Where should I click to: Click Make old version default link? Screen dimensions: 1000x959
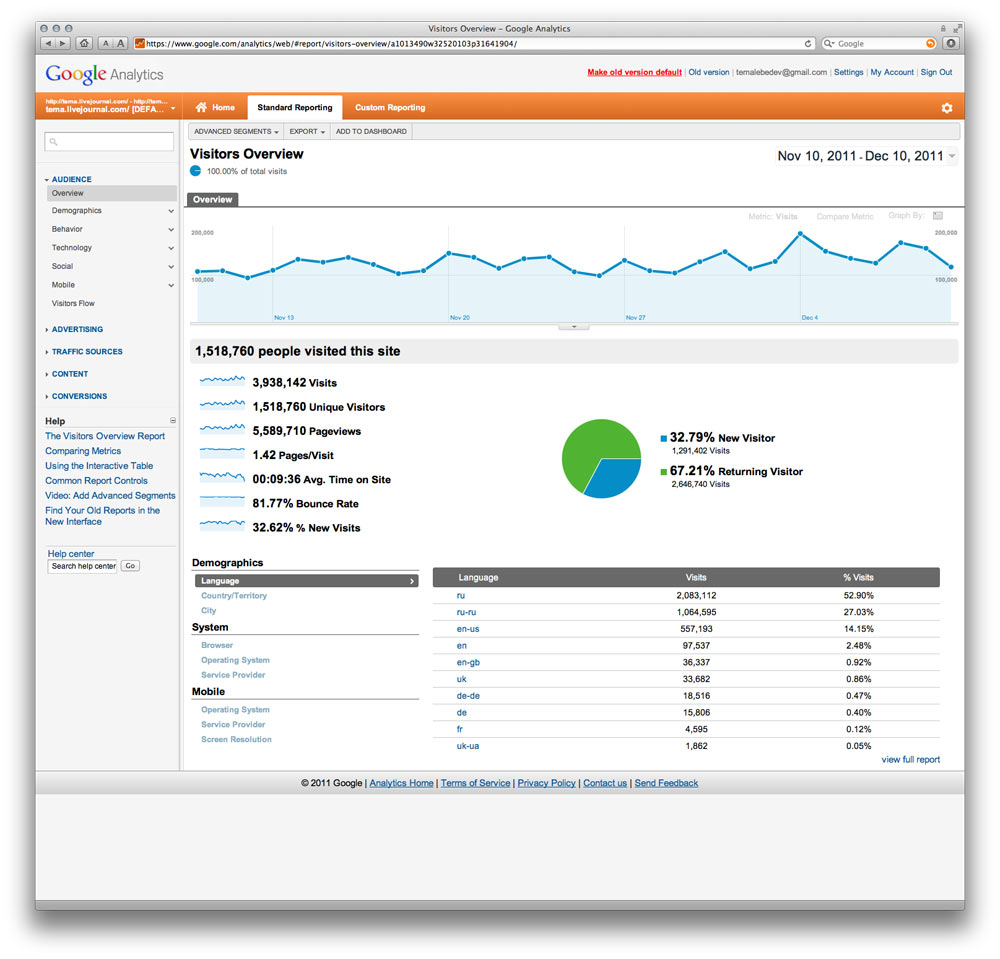635,72
